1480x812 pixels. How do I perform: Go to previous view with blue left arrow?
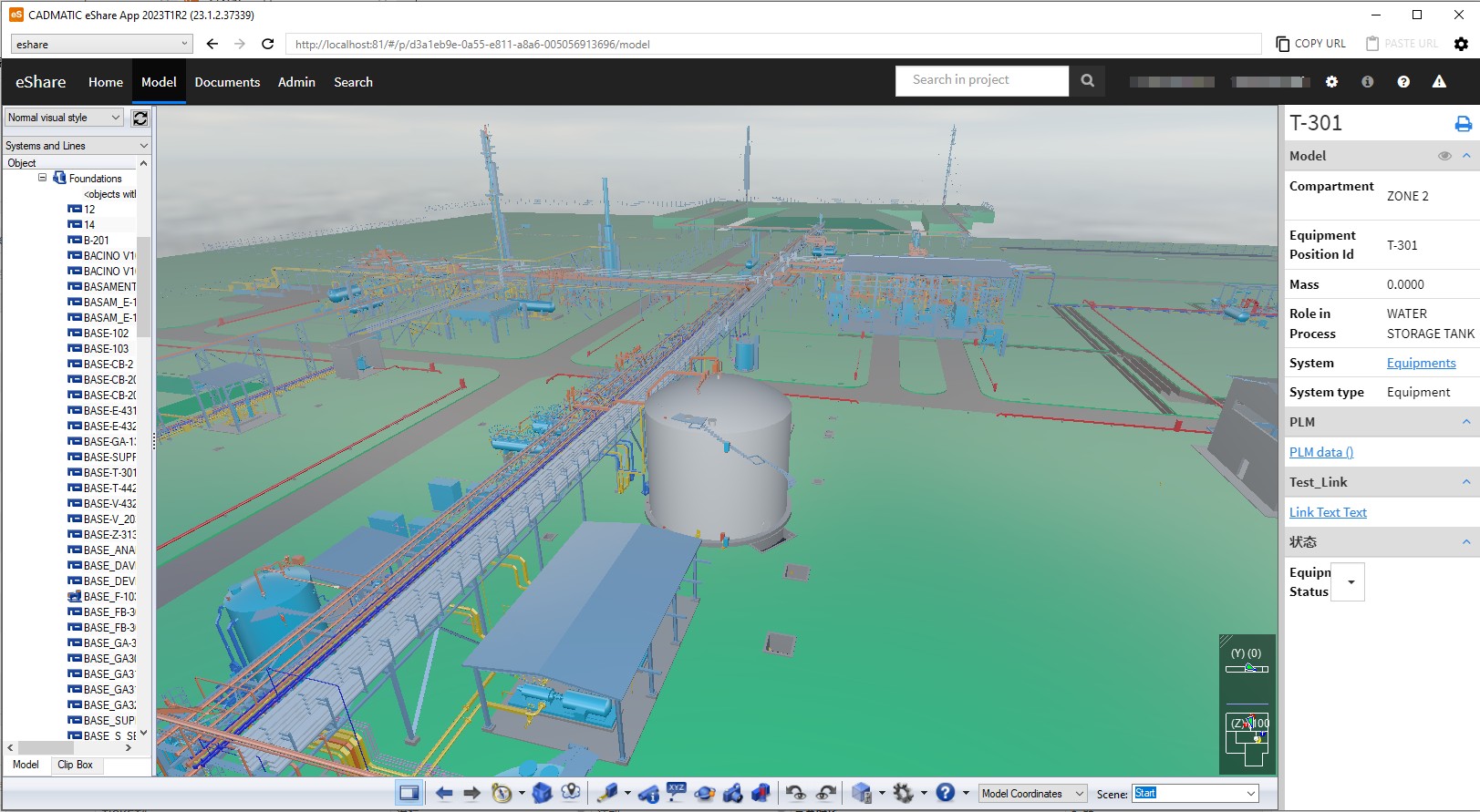[444, 793]
